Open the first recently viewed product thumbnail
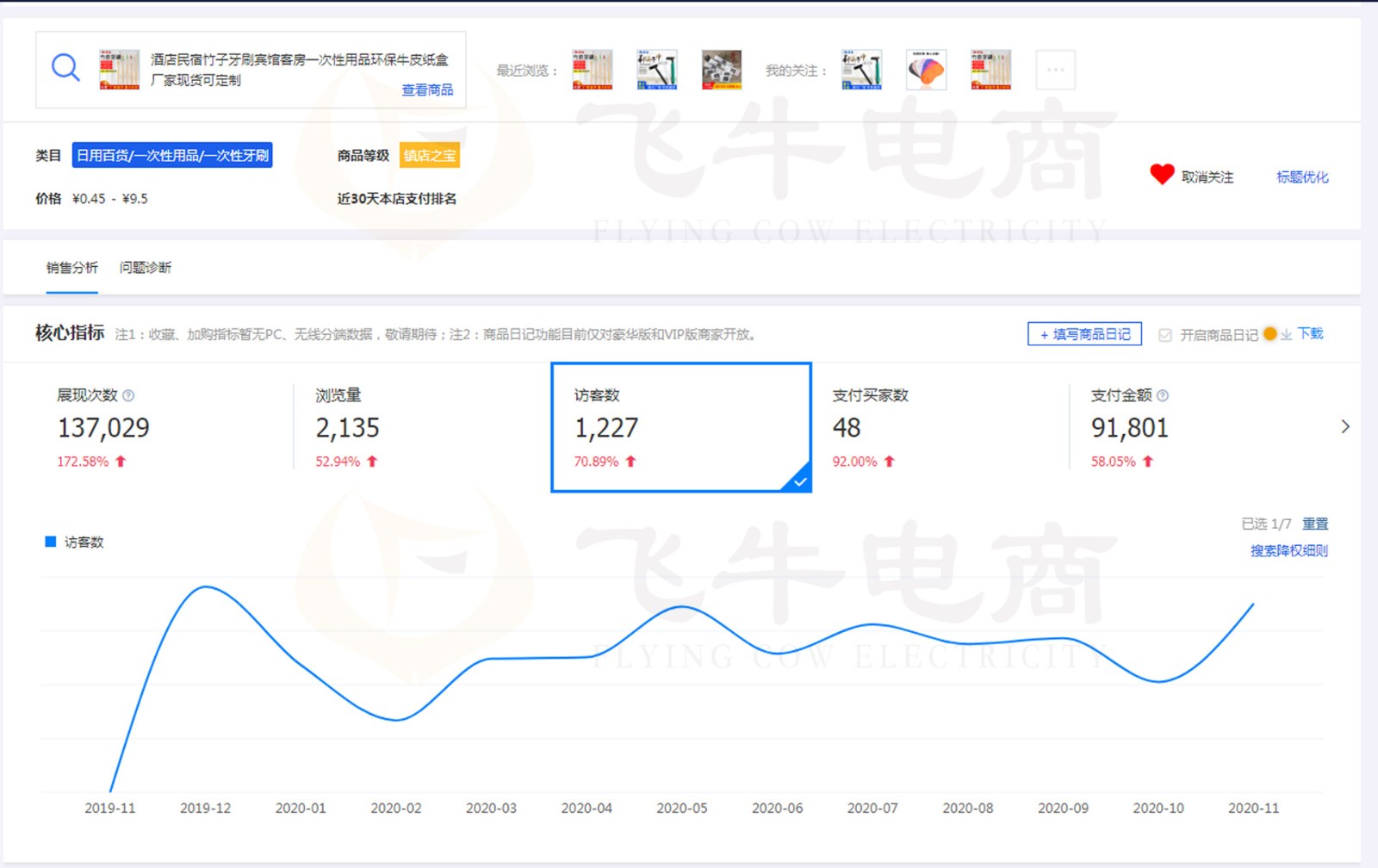Screen dimensions: 1378x868 pos(593,70)
